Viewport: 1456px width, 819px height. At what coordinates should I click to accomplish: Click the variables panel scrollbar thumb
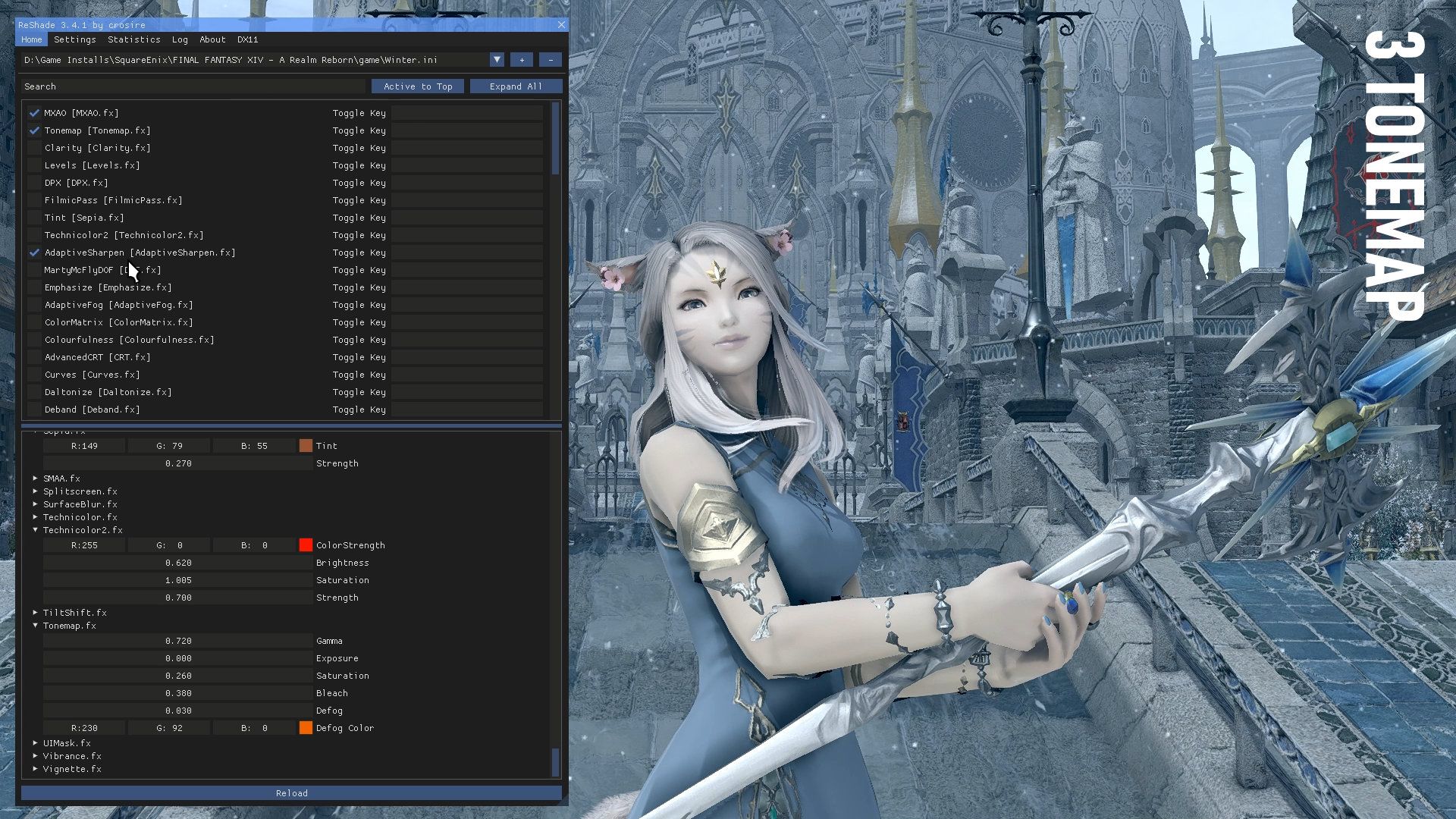pos(556,762)
